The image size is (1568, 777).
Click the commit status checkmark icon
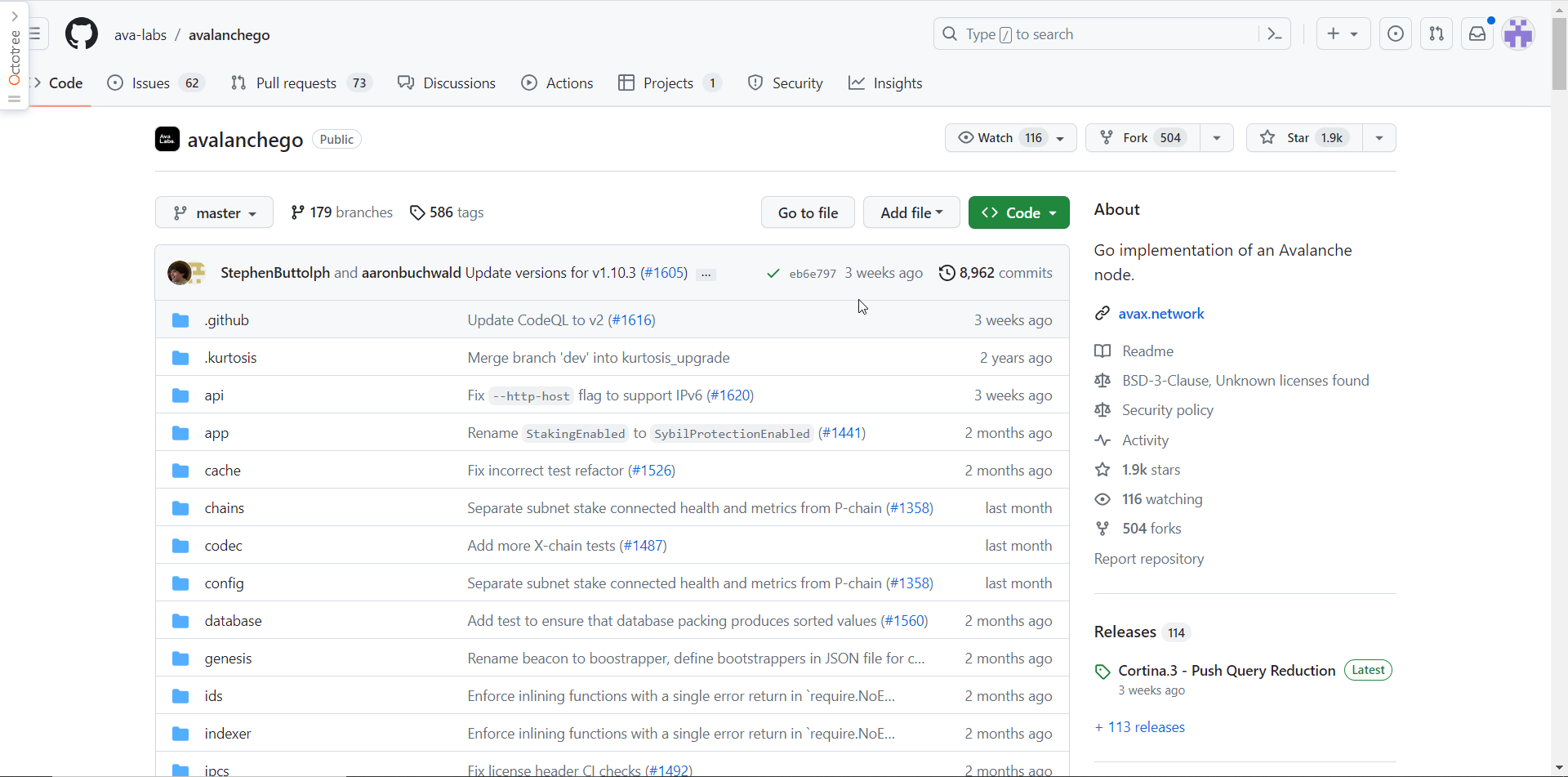tap(773, 273)
